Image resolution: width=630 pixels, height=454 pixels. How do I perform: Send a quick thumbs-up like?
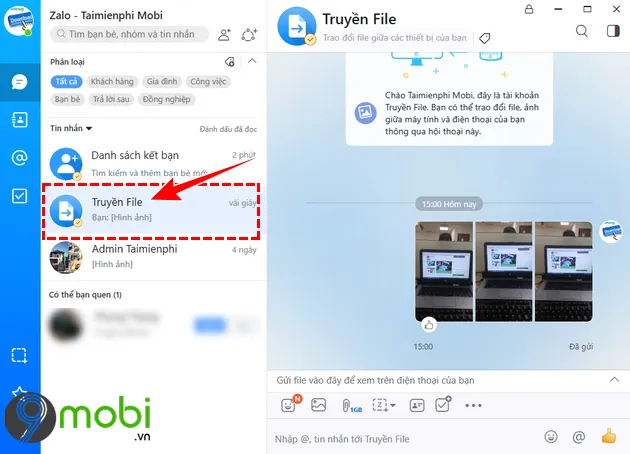pos(608,436)
